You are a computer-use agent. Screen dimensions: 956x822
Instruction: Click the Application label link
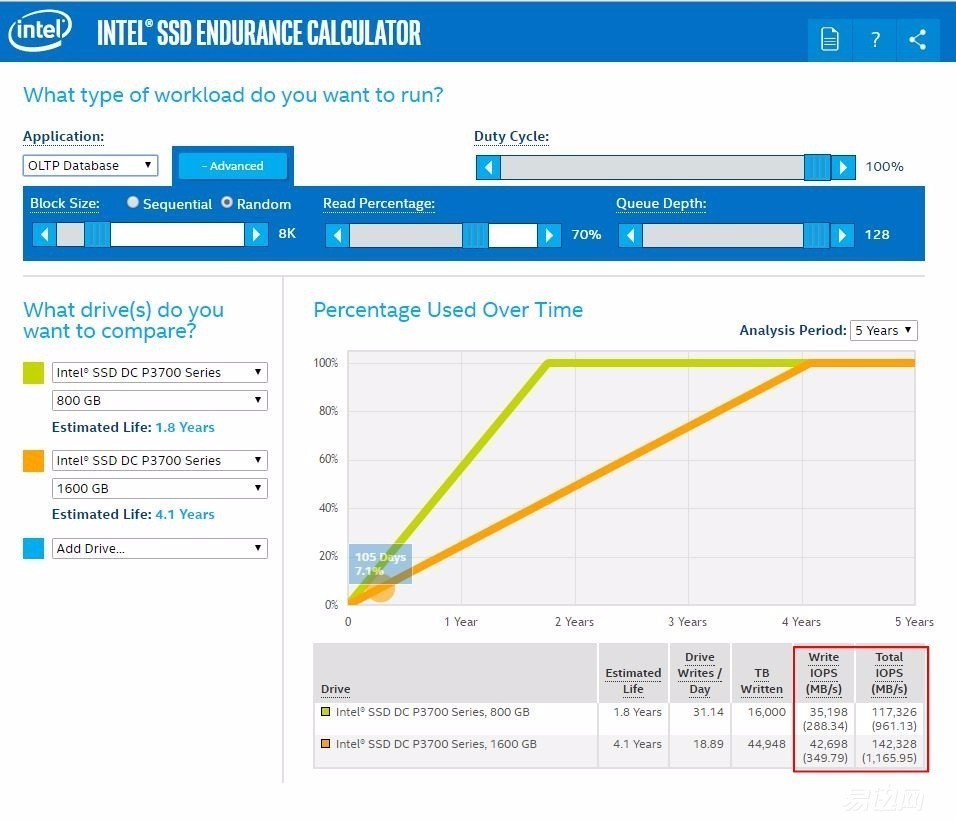63,137
